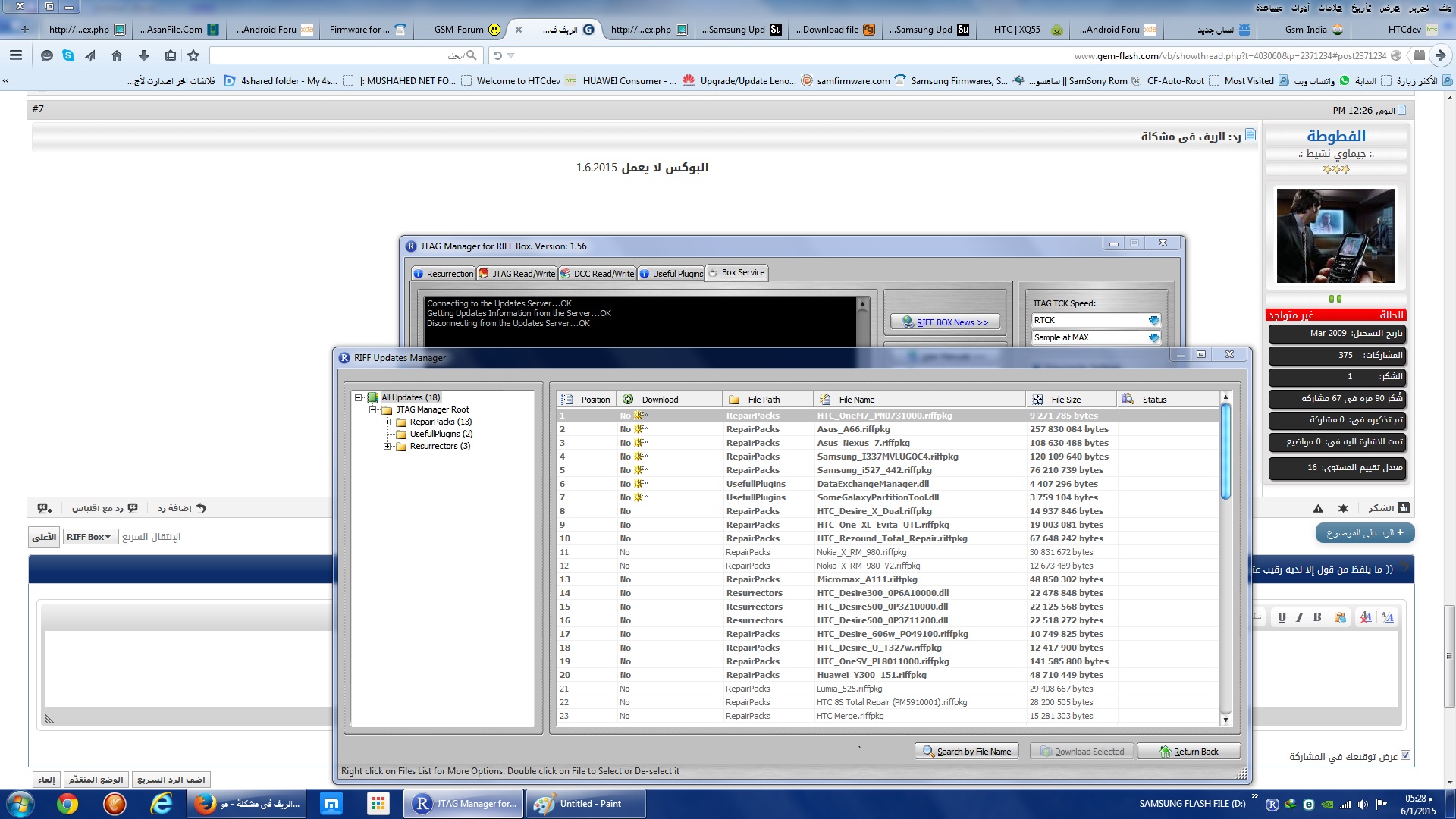Viewport: 1456px width, 819px height.
Task: Open Internet Explorer from the taskbar
Action: pyautogui.click(x=161, y=804)
